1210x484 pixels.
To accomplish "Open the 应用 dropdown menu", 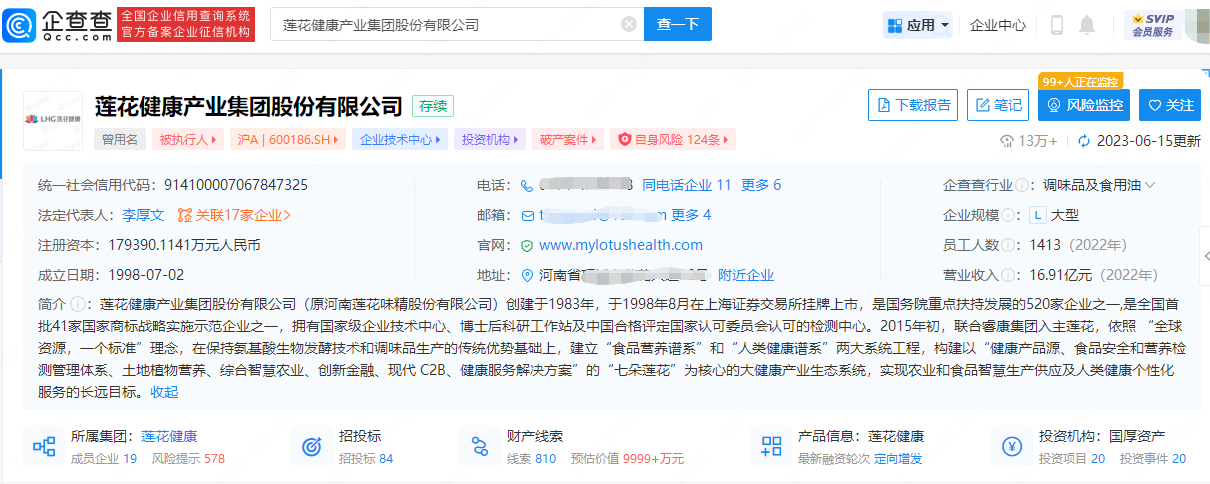I will tap(918, 25).
